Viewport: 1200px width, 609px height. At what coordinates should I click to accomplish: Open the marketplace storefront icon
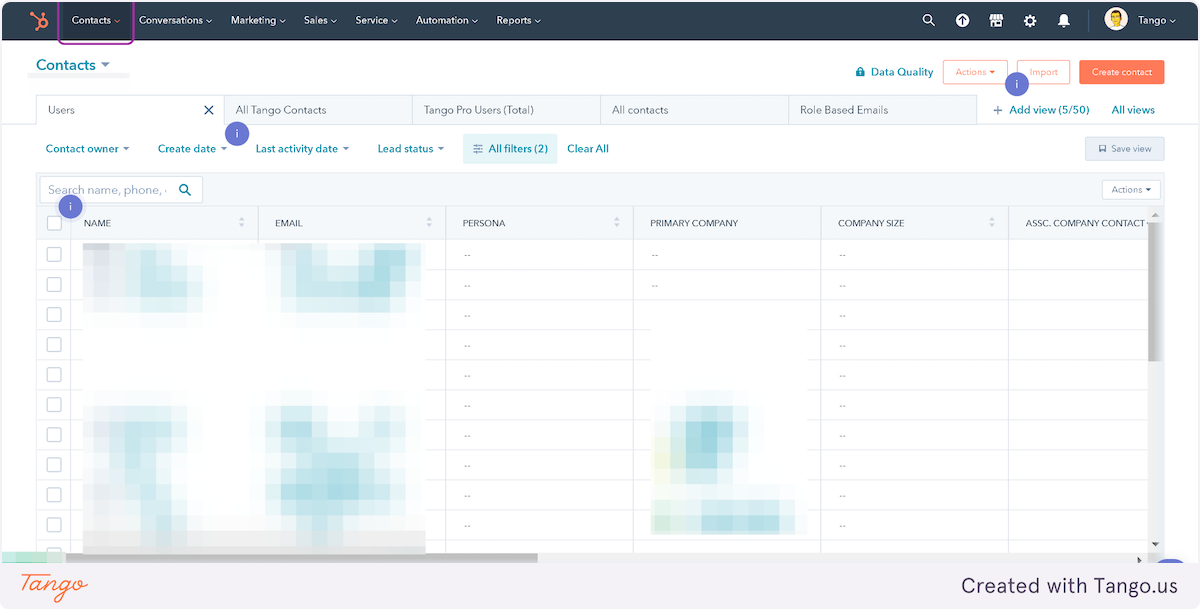pyautogui.click(x=996, y=20)
